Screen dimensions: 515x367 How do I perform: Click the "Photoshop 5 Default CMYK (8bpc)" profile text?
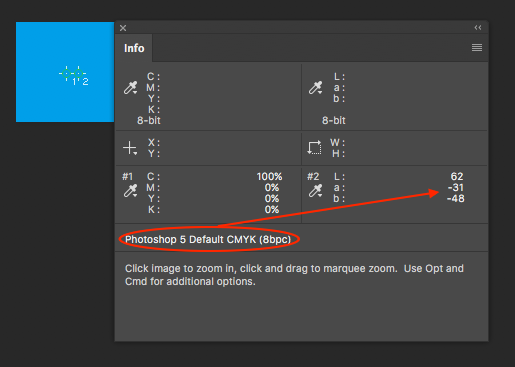(x=208, y=239)
